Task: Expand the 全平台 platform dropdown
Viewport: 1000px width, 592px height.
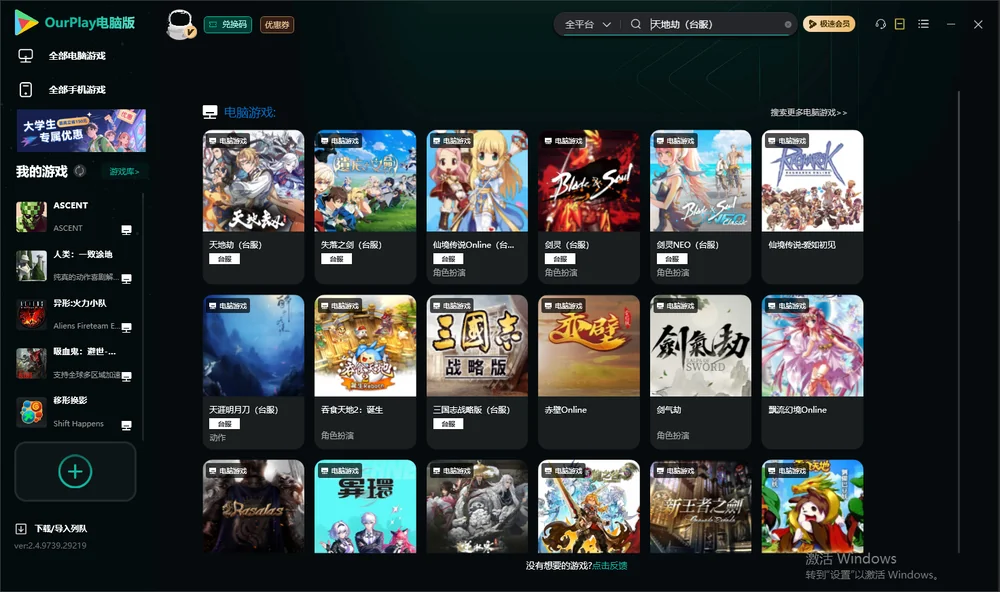Action: (x=587, y=24)
